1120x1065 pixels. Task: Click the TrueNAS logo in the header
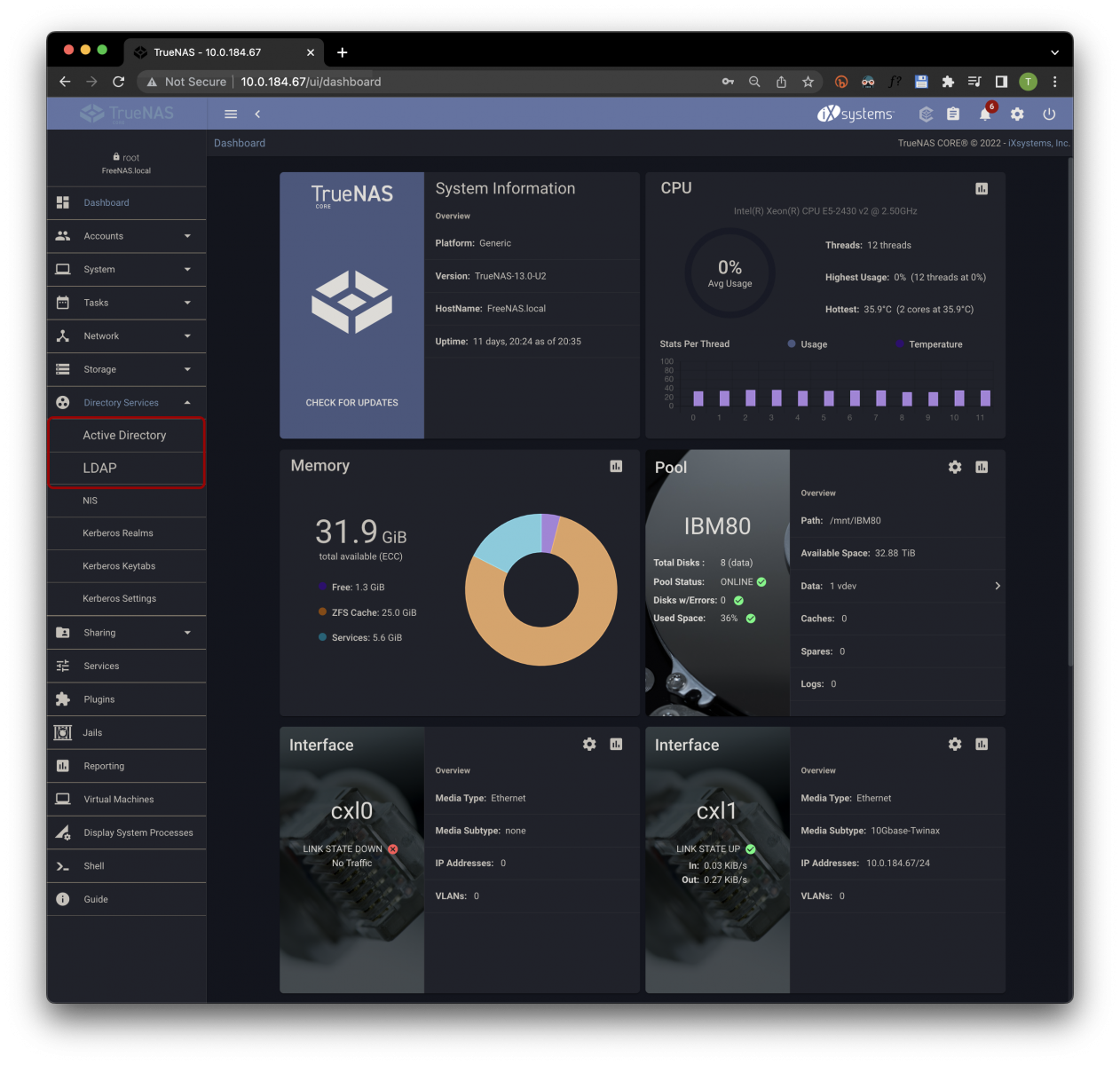click(127, 114)
